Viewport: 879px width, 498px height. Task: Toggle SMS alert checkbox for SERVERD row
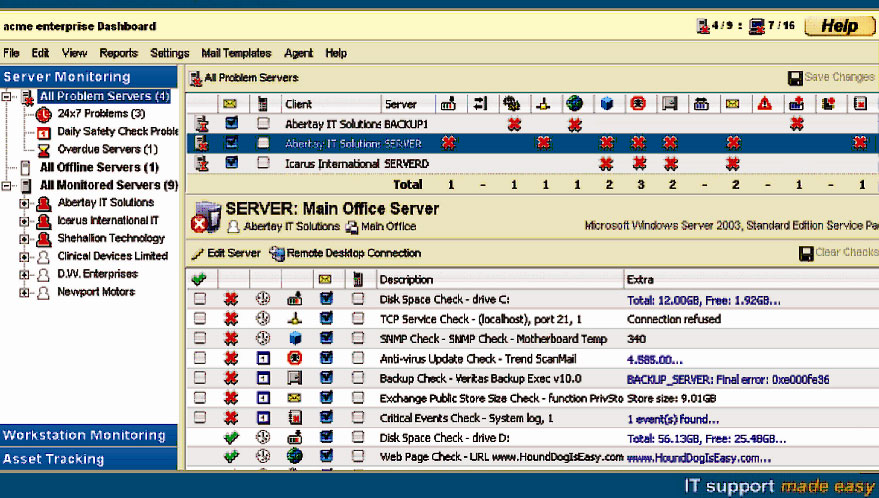click(263, 163)
